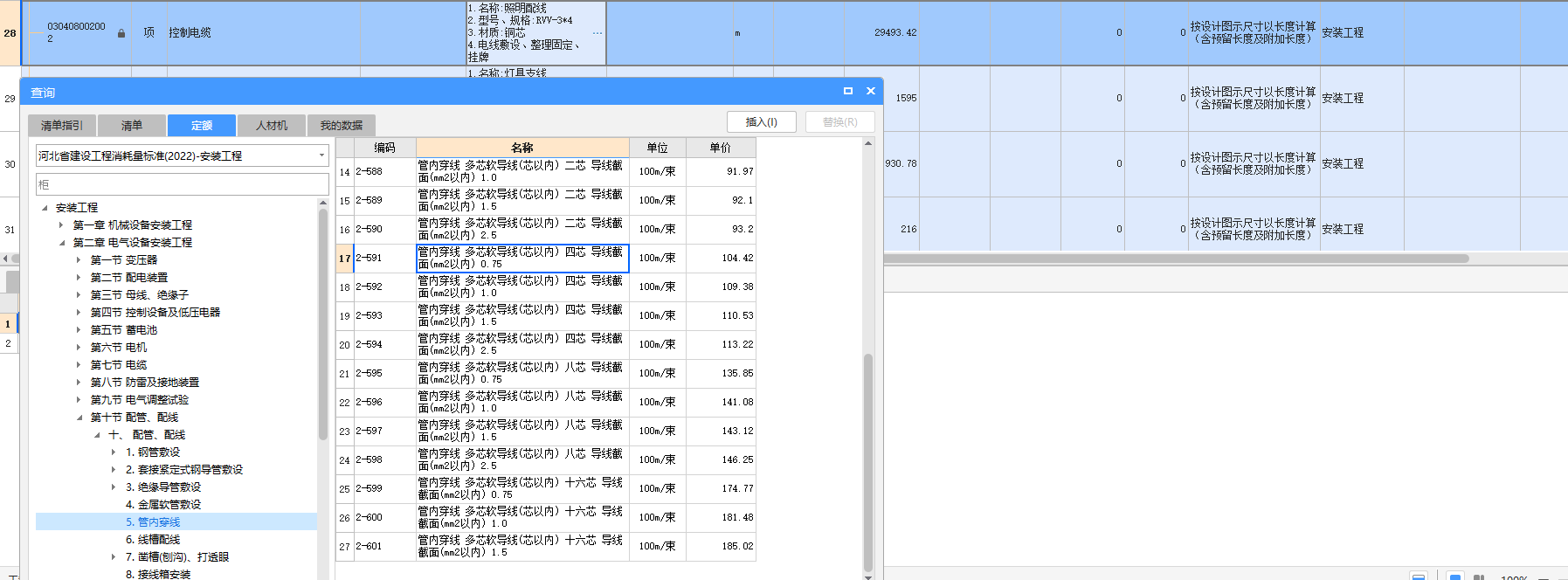1568x580 pixels.
Task: Expand 第二节 配电装置 node
Action: point(79,278)
